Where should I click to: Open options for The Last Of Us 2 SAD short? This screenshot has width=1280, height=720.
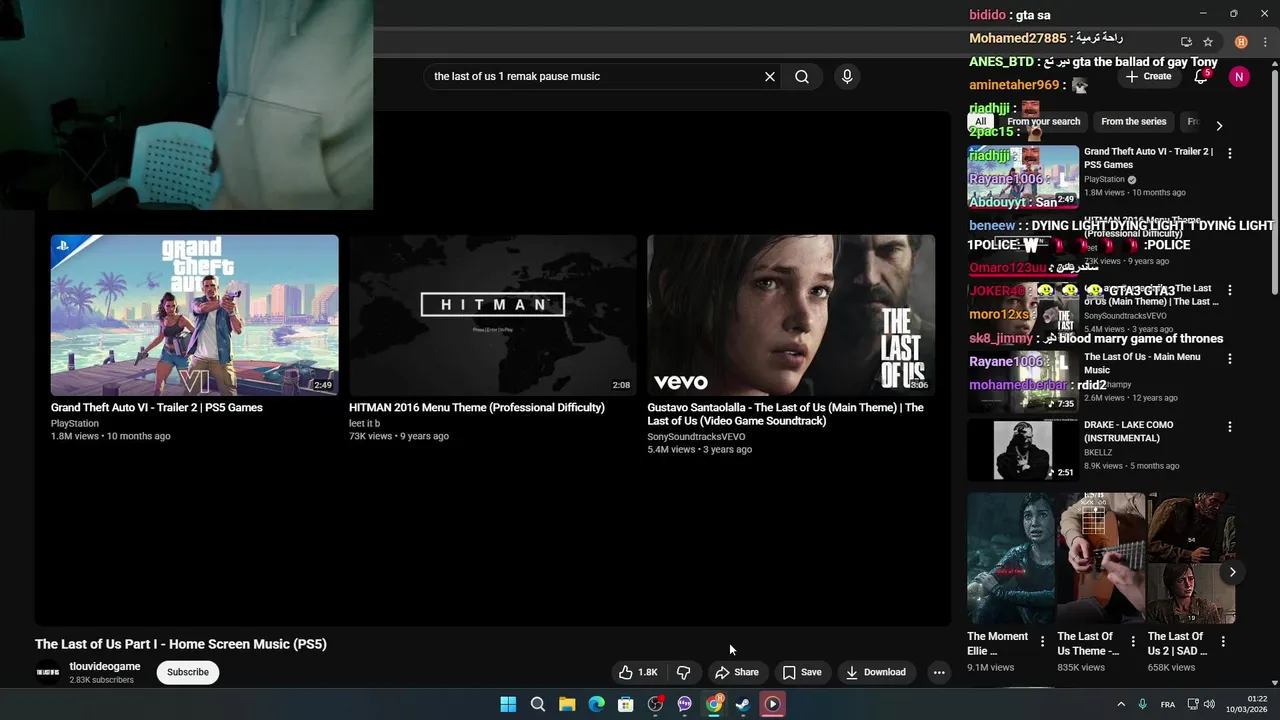click(x=1223, y=641)
